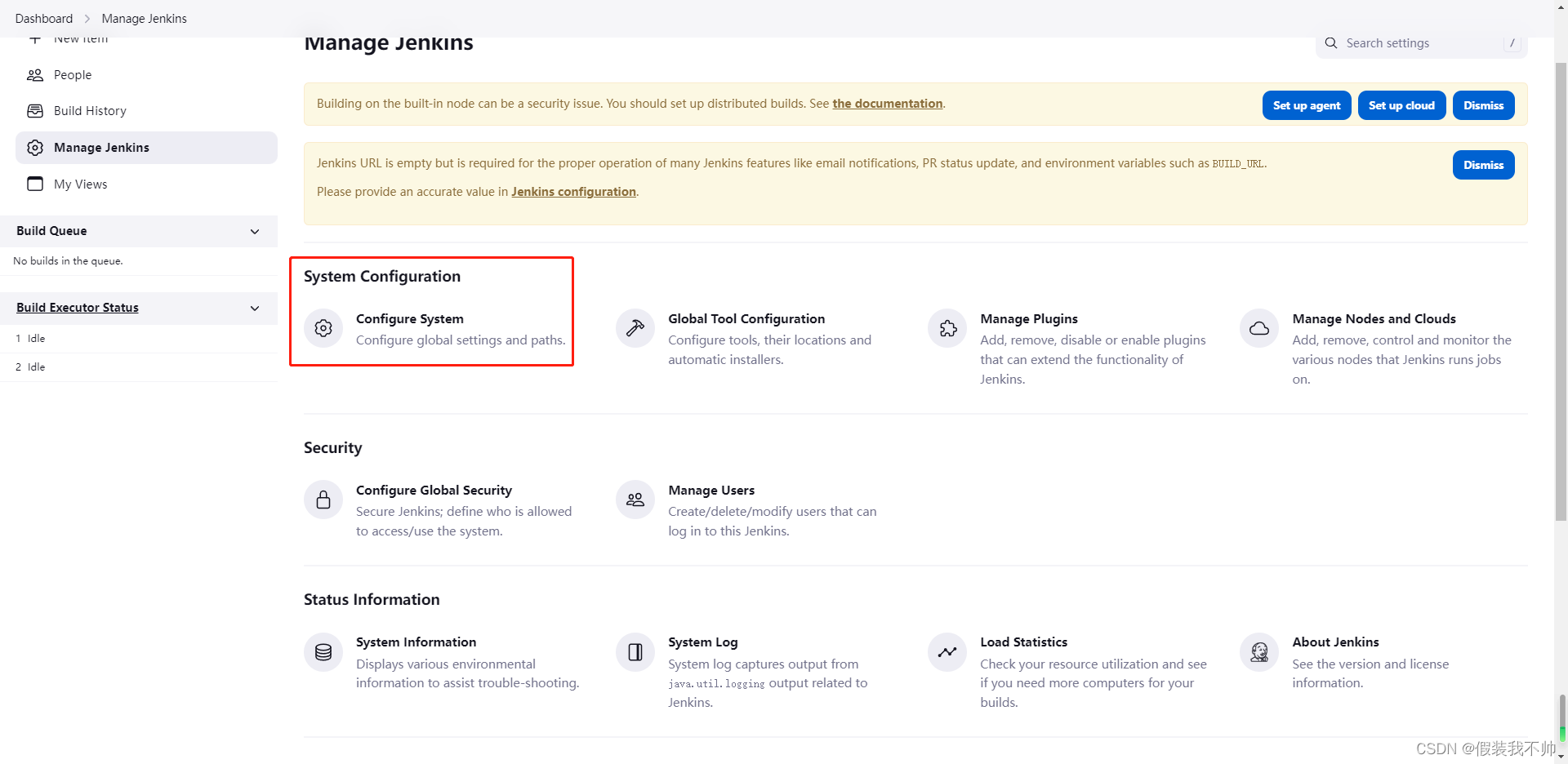The image size is (1568, 764).
Task: Open My Views from sidebar
Action: 80,184
